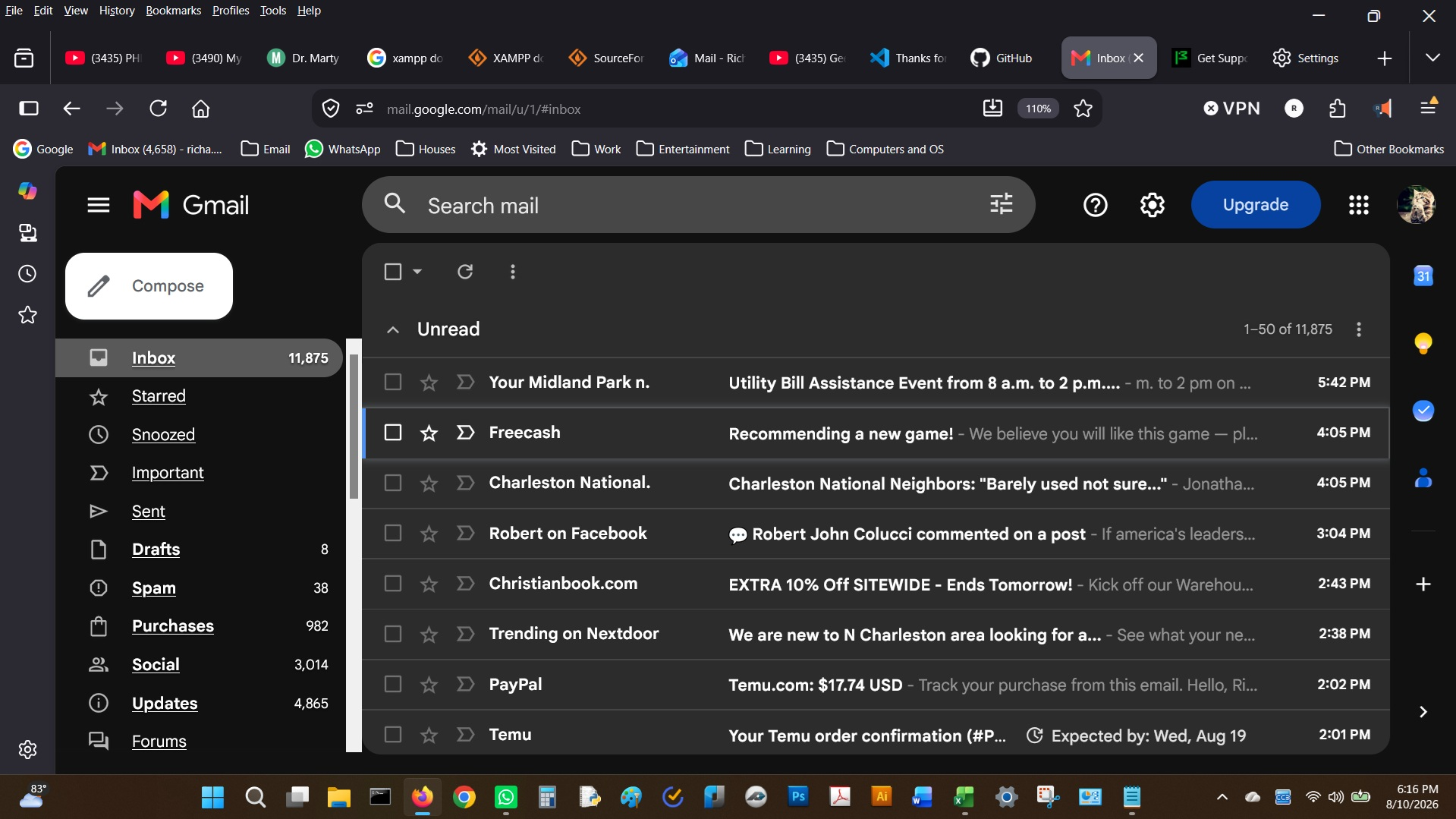The image size is (1456, 819).
Task: Open the Tools menu
Action: point(273,11)
